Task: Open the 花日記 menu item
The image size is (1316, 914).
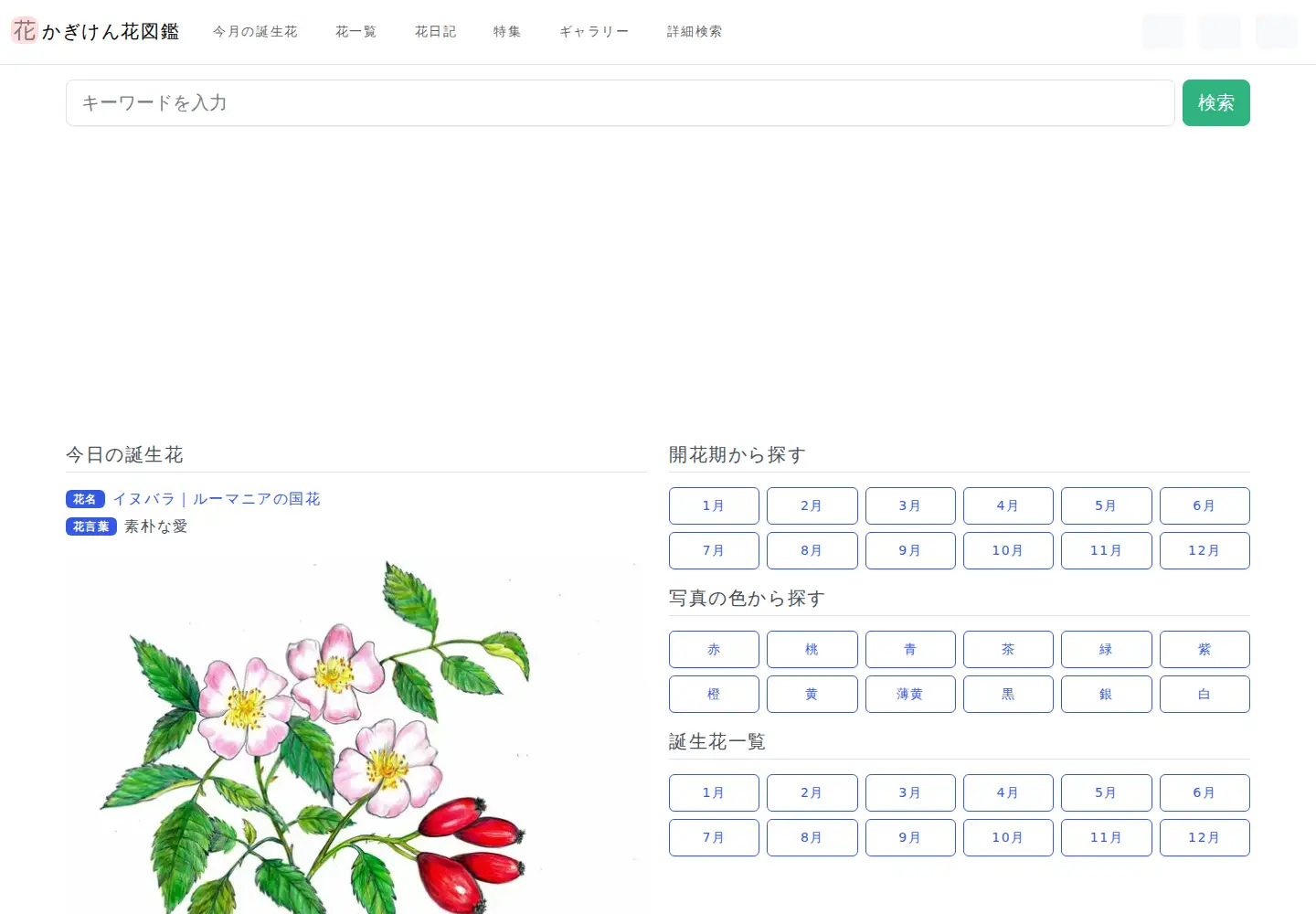Action: [x=435, y=32]
